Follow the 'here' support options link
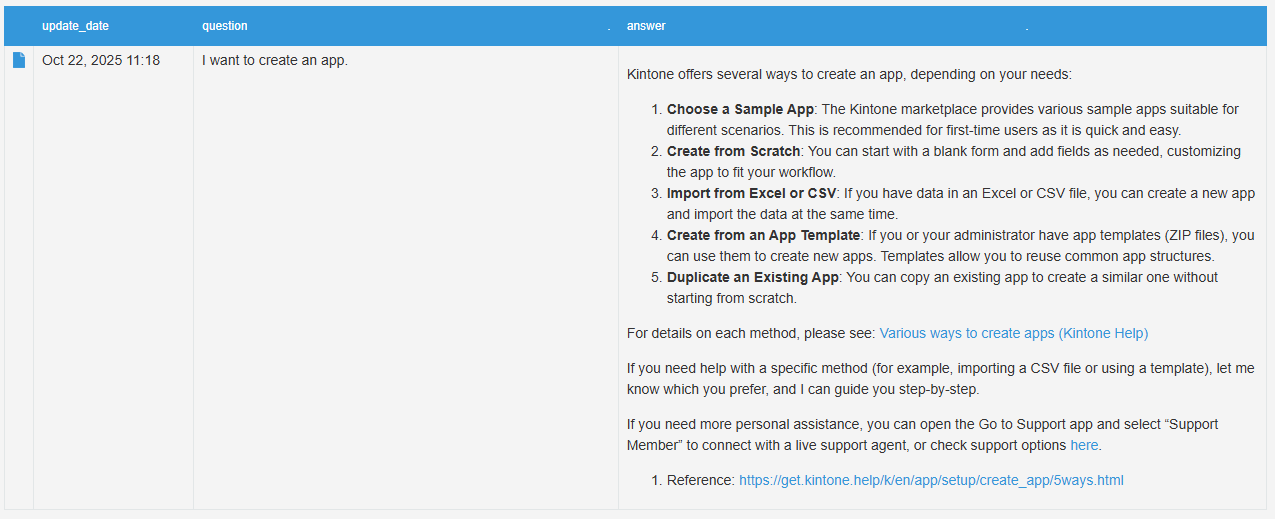Screen dimensions: 1275x519 1084,445
